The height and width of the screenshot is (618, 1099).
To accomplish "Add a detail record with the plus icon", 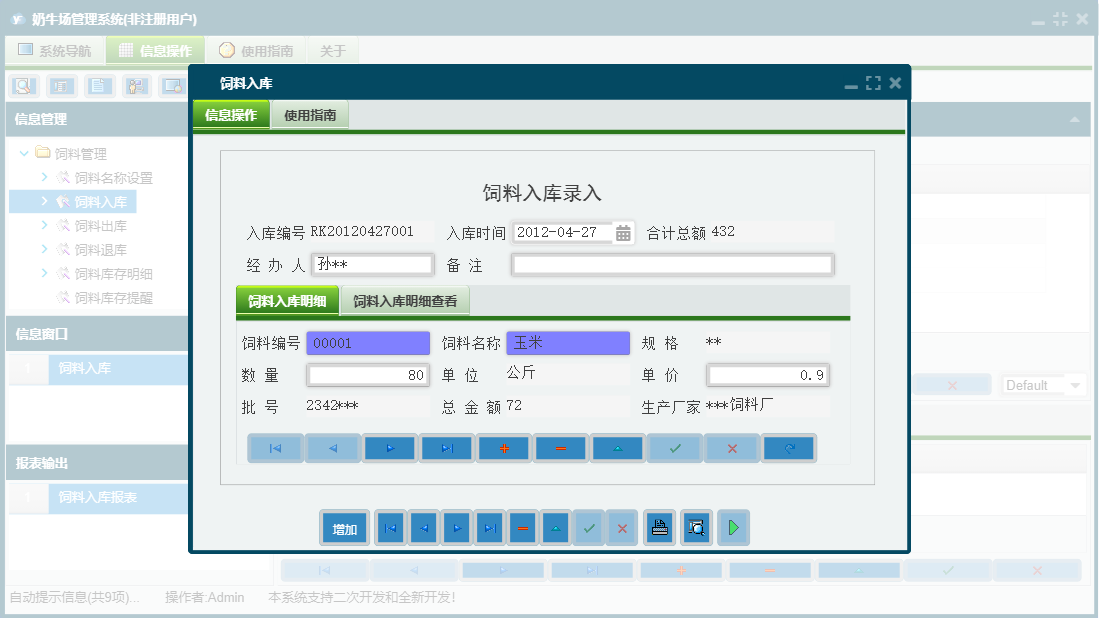I will click(503, 448).
